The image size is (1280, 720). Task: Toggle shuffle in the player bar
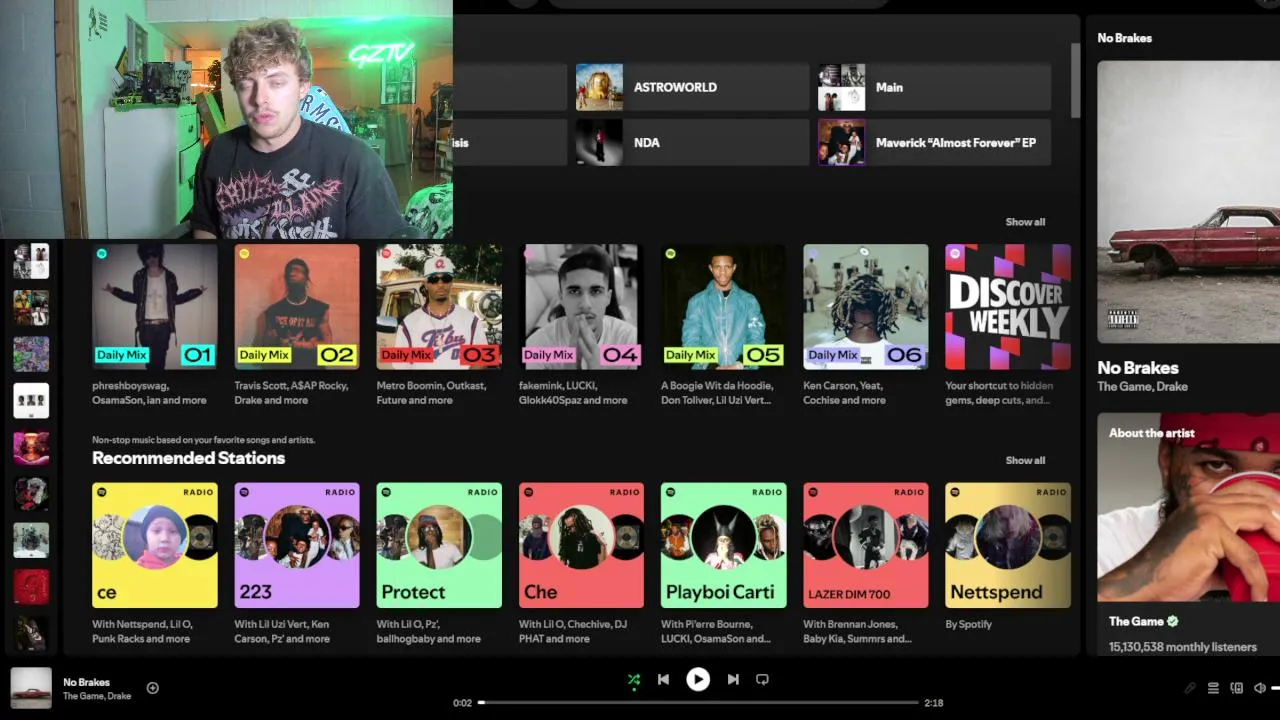click(x=633, y=680)
